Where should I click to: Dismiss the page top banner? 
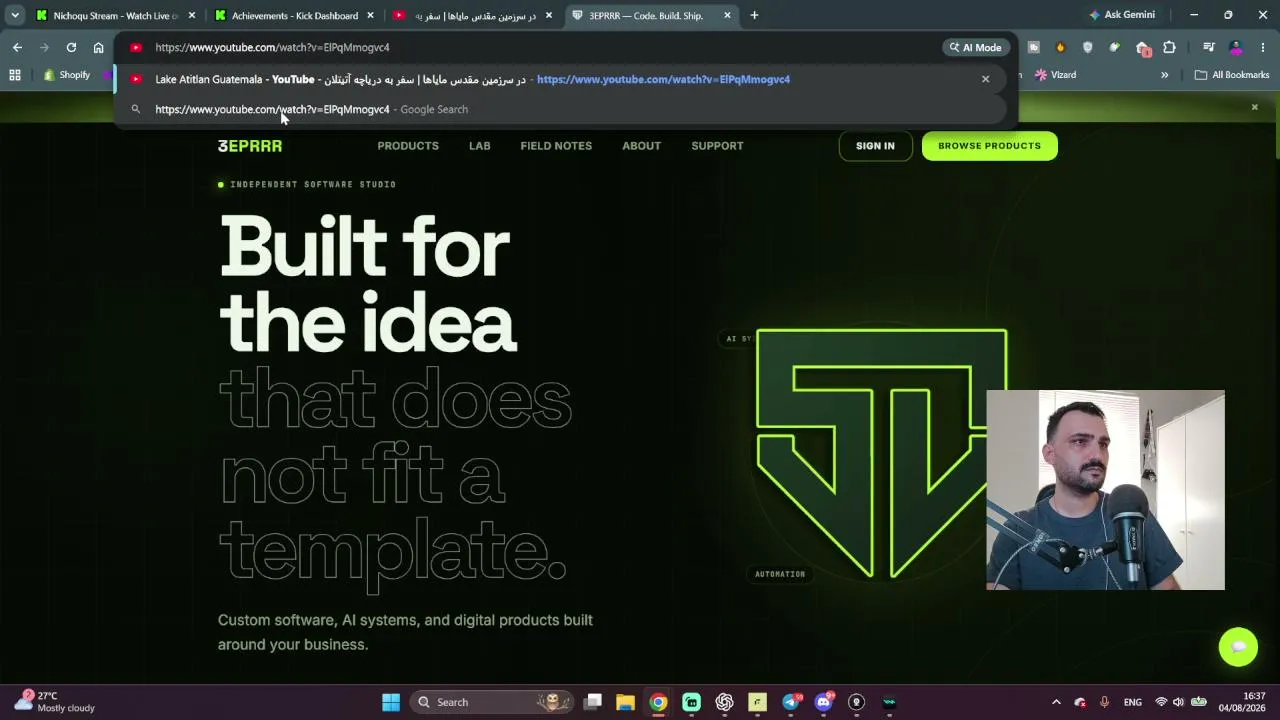1254,107
